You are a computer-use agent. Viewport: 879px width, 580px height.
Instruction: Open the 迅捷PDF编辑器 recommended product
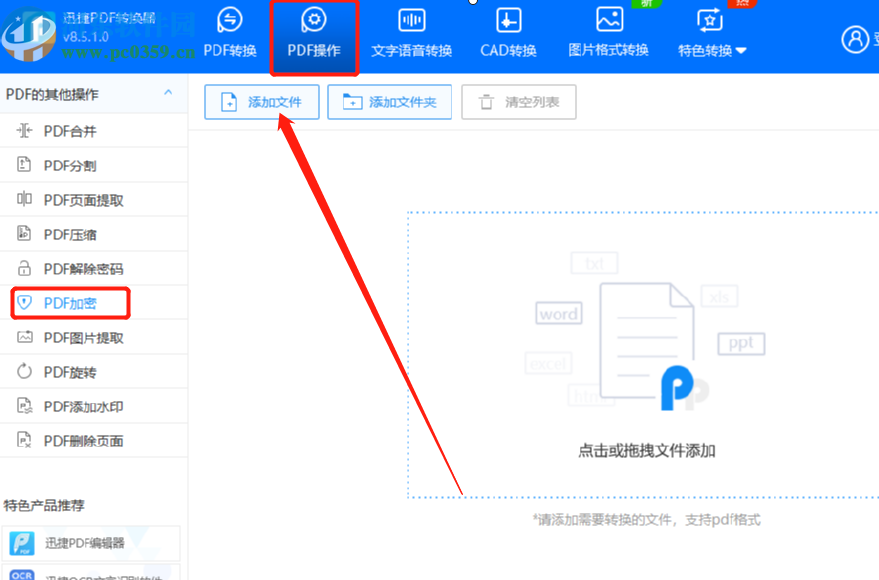click(91, 542)
